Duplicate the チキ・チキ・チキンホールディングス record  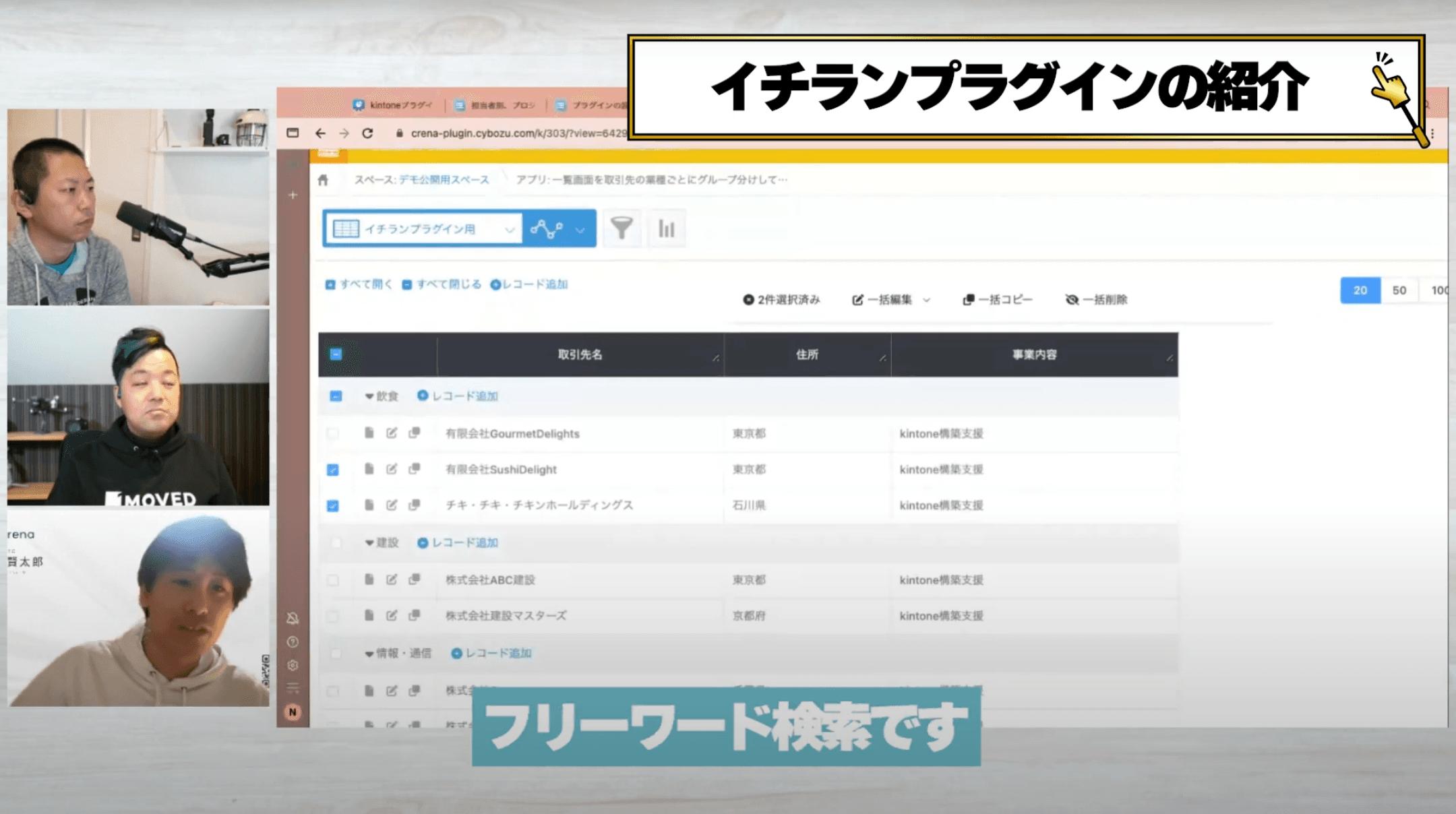[x=415, y=505]
